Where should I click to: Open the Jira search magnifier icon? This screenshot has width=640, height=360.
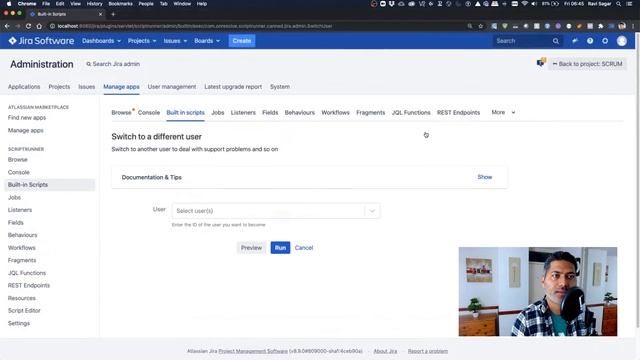[x=556, y=41]
